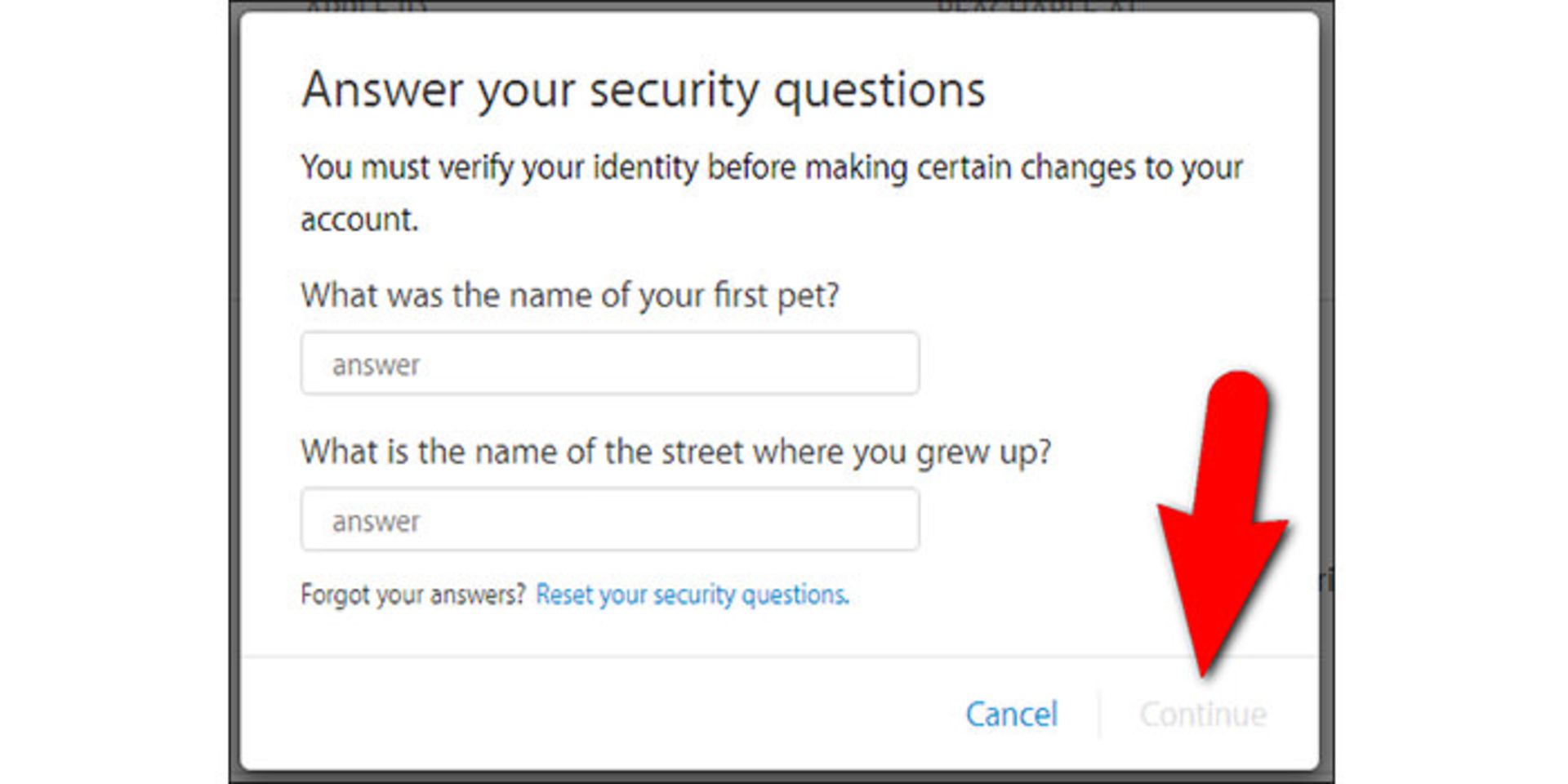
Task: Select the street where you grew up label
Action: [x=676, y=452]
